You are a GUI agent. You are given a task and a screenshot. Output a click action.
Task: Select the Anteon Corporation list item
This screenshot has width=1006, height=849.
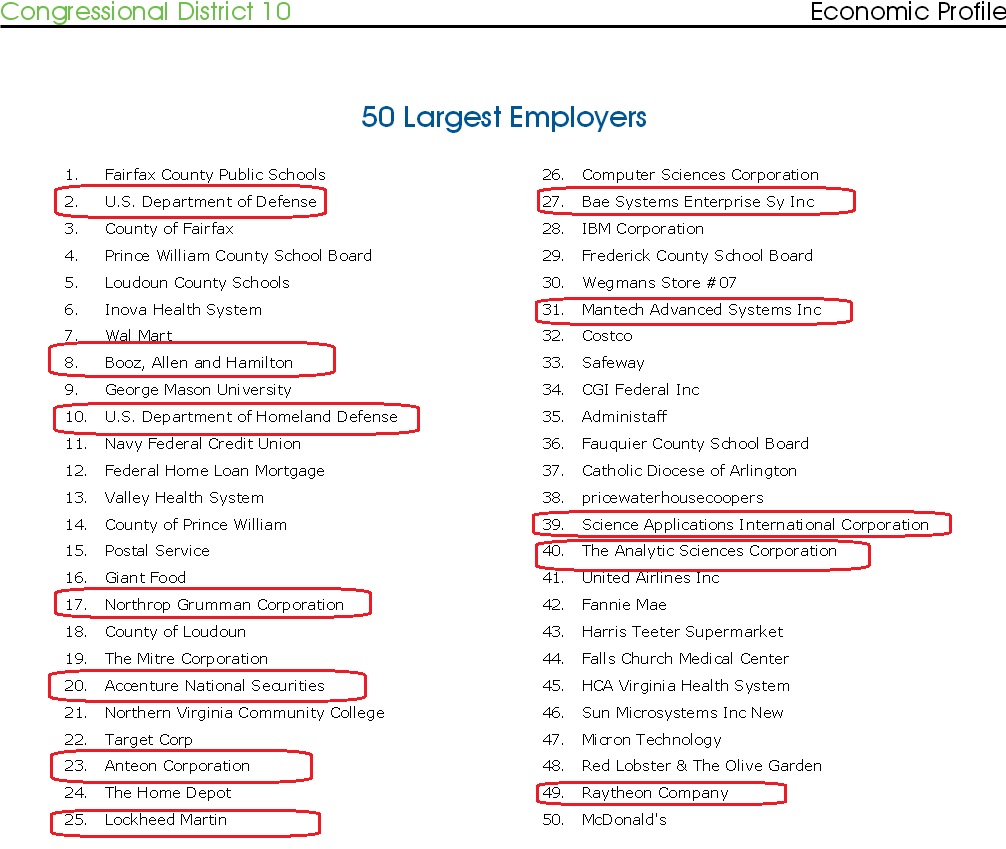pos(177,766)
